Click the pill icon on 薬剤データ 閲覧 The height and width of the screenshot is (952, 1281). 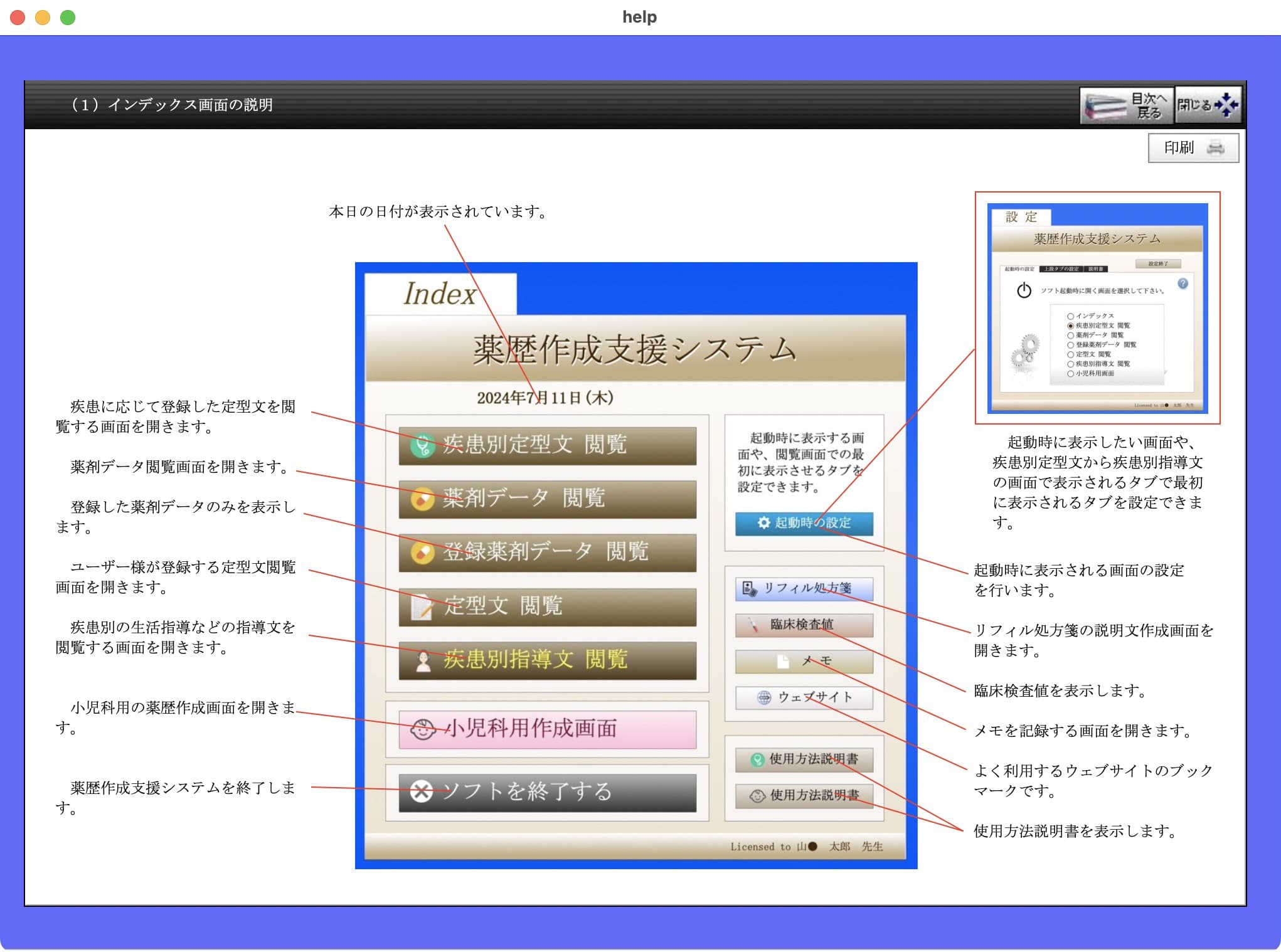click(x=423, y=499)
